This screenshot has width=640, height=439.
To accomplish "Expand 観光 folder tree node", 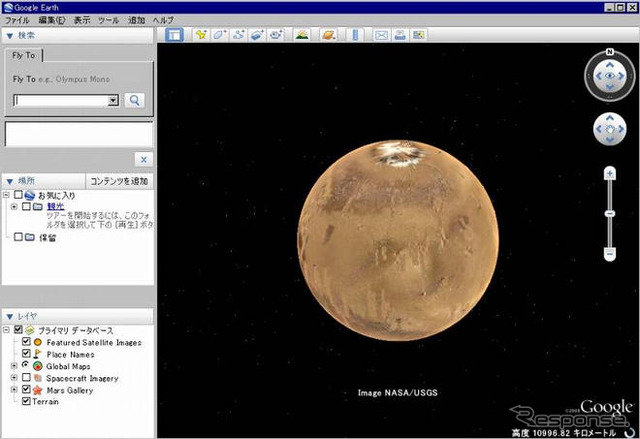I will [x=14, y=206].
